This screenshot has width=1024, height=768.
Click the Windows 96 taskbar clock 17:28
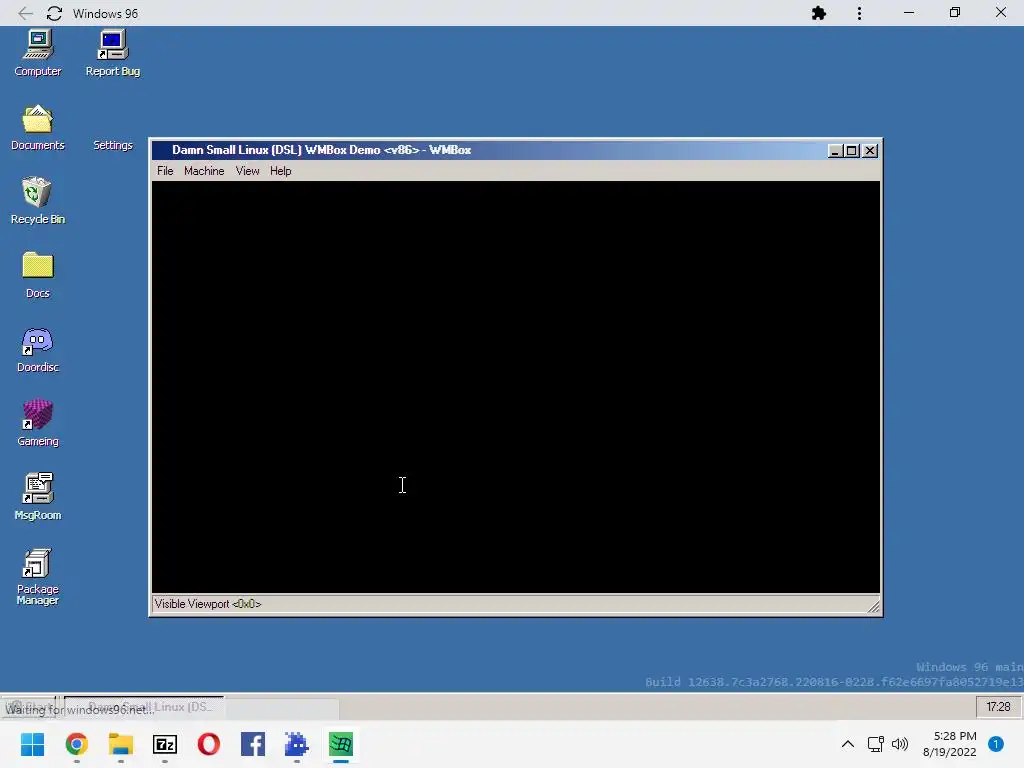tap(999, 707)
